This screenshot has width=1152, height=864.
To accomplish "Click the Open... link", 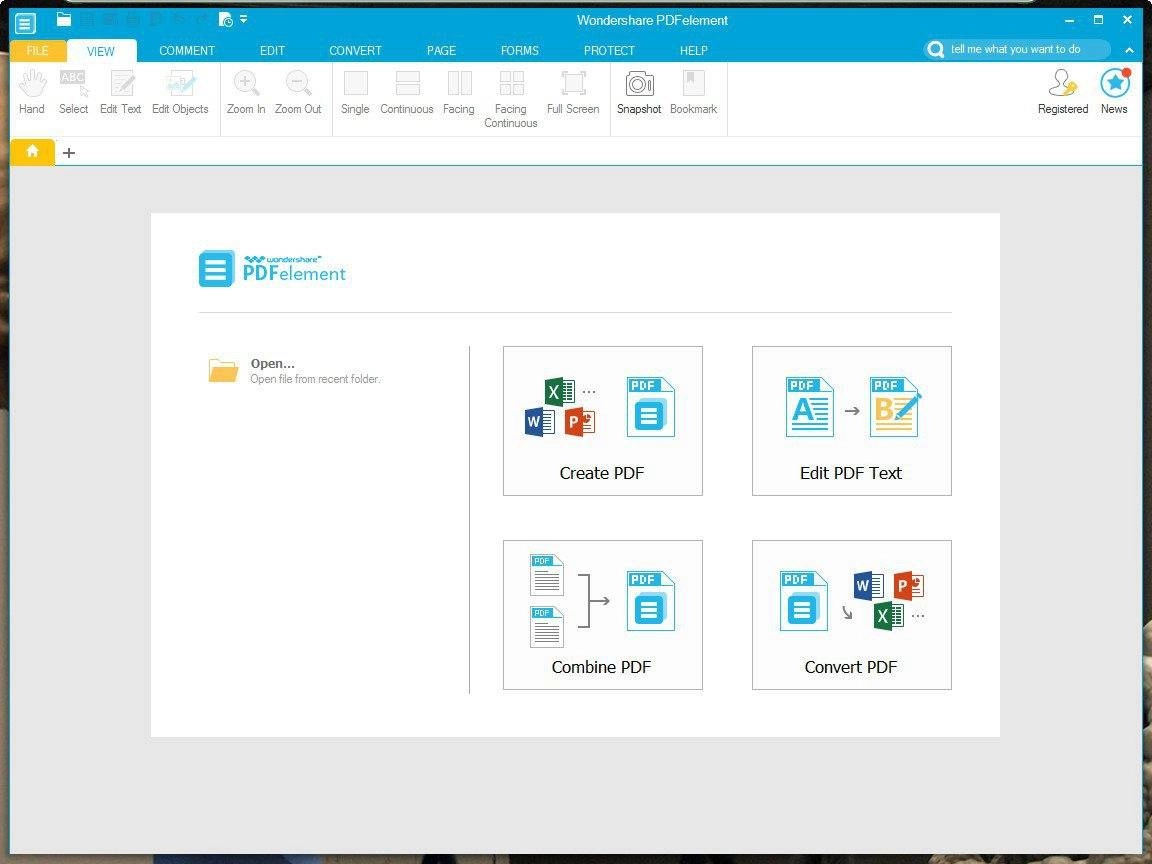I will pyautogui.click(x=273, y=363).
